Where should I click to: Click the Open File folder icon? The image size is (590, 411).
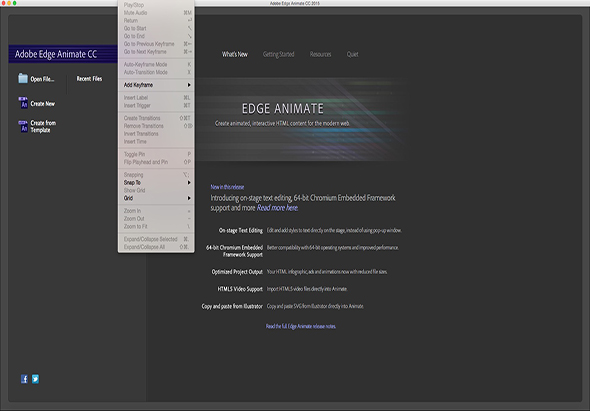(23, 78)
